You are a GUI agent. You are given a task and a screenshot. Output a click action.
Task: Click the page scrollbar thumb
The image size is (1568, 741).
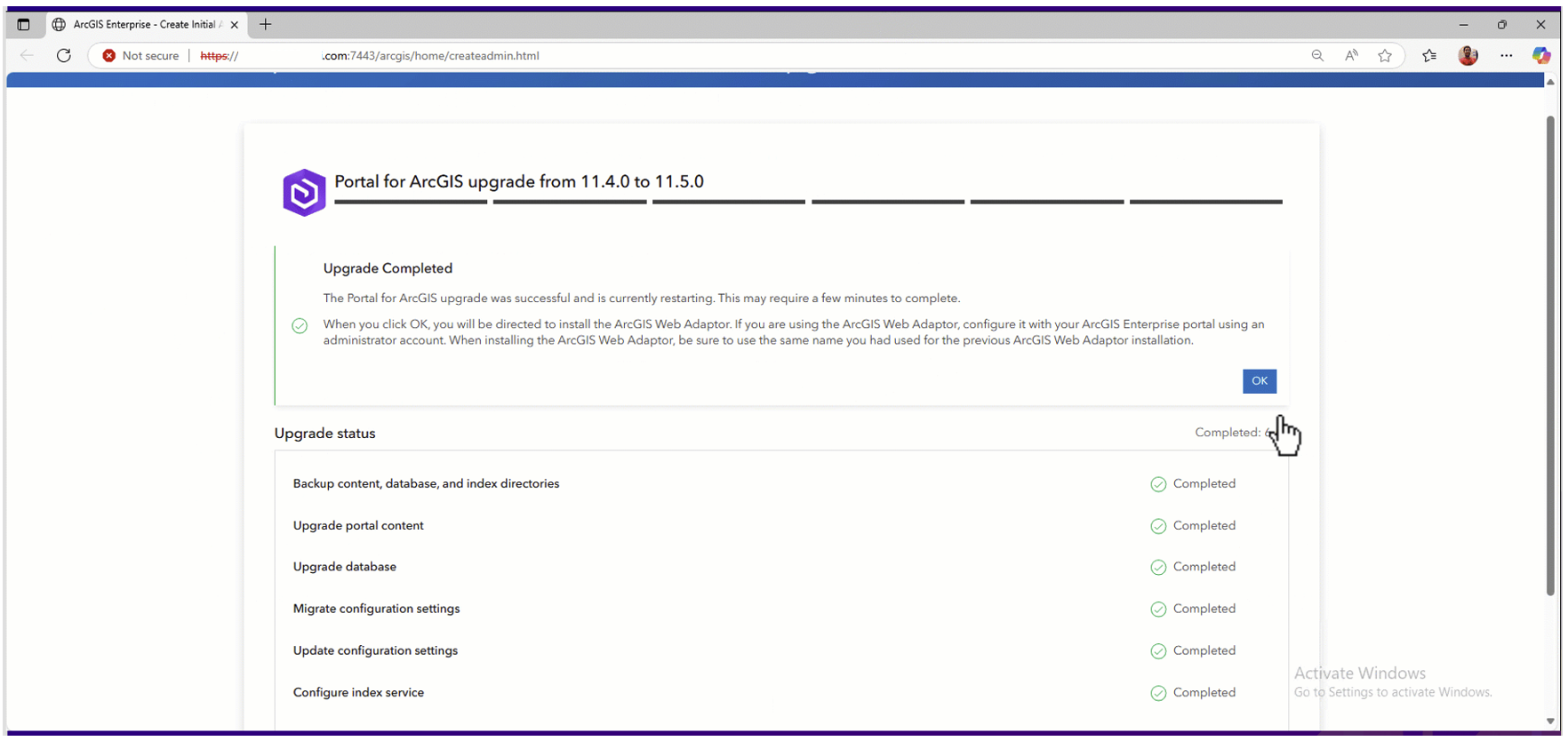tap(1551, 355)
